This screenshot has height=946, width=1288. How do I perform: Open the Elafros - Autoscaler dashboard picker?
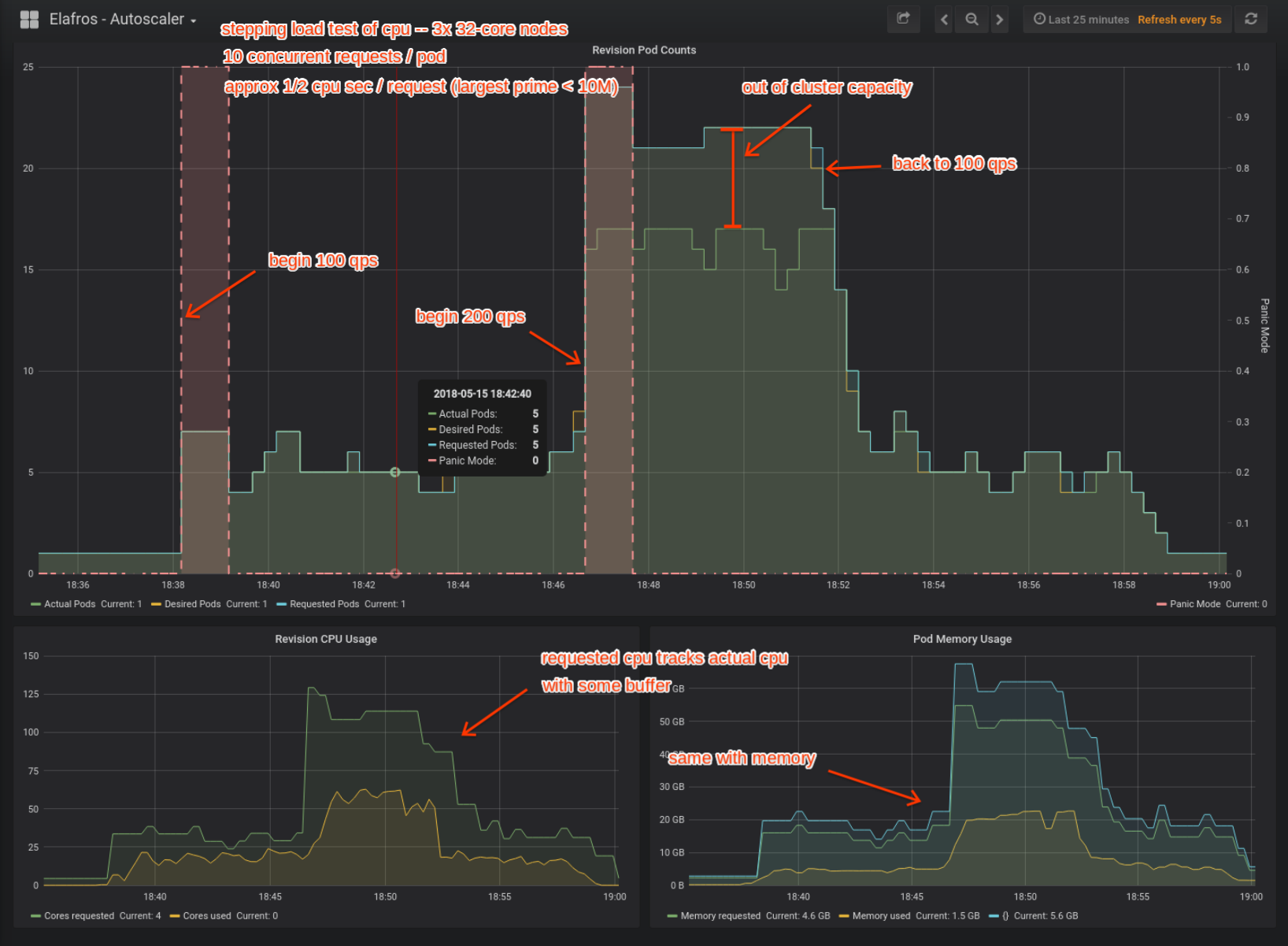click(x=123, y=19)
